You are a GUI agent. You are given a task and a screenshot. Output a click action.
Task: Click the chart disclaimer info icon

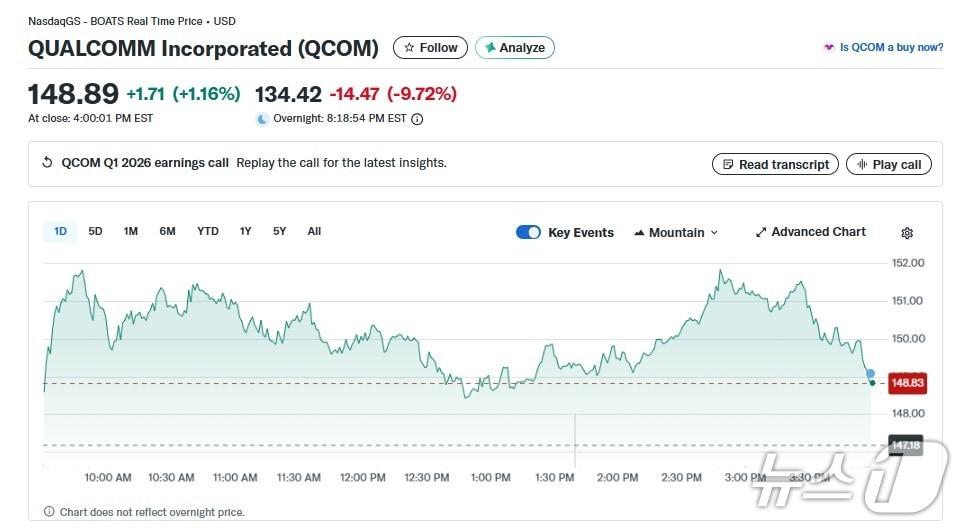coord(49,512)
